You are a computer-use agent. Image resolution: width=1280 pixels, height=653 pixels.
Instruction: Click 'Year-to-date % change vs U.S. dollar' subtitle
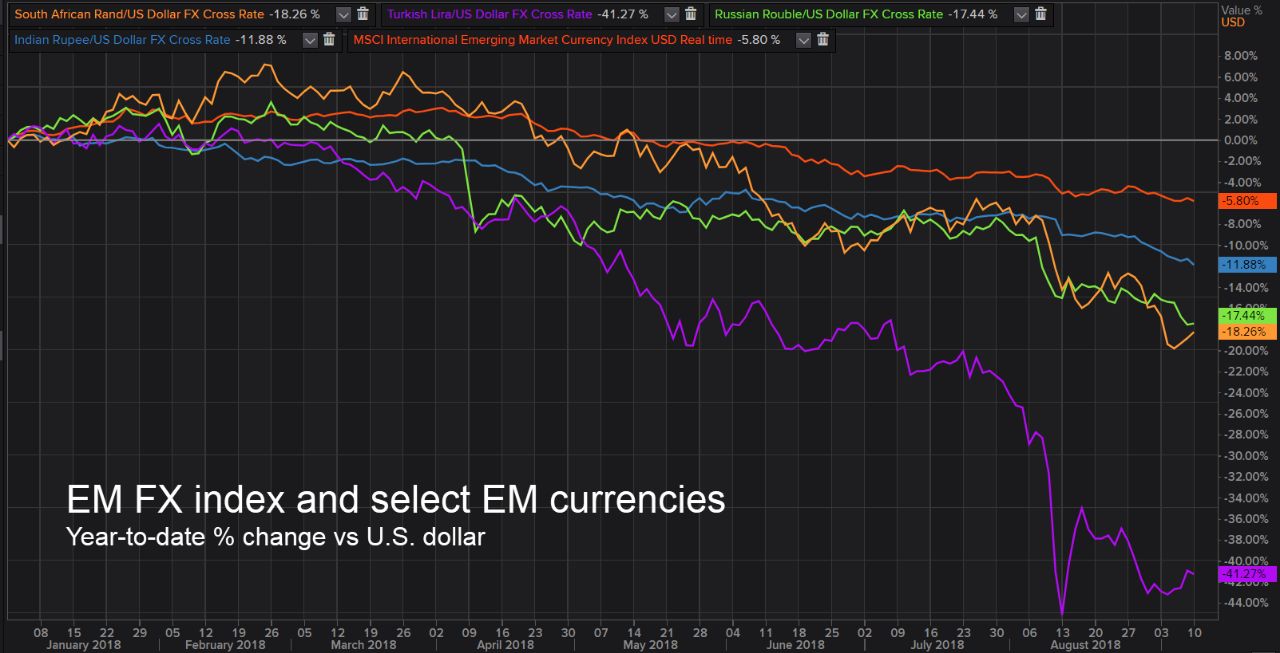coord(275,537)
